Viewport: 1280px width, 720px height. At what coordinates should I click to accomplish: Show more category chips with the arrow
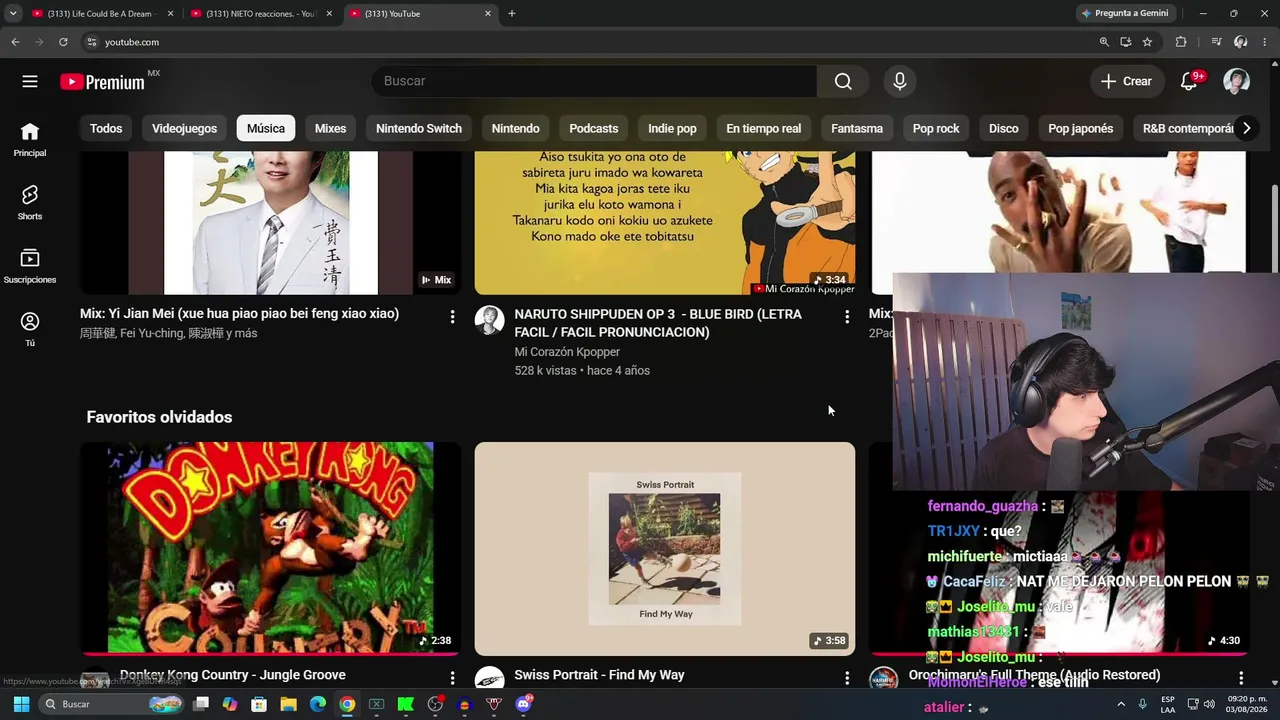pos(1246,128)
